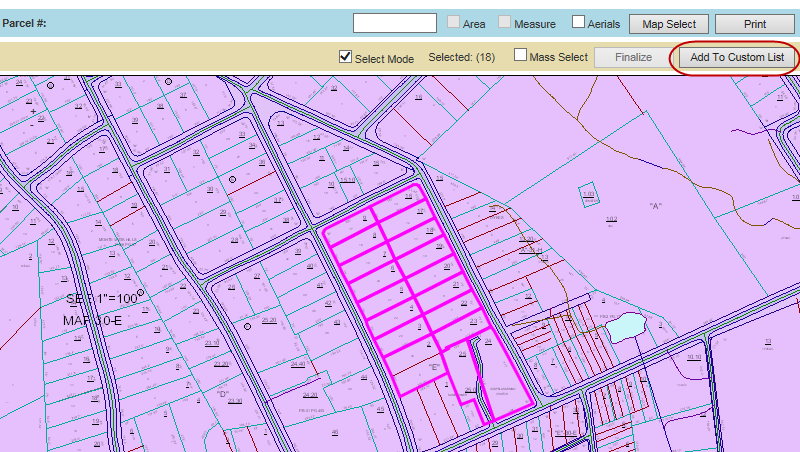Click the MAP 10-E label
Viewport: 800px width, 452px height.
click(93, 320)
